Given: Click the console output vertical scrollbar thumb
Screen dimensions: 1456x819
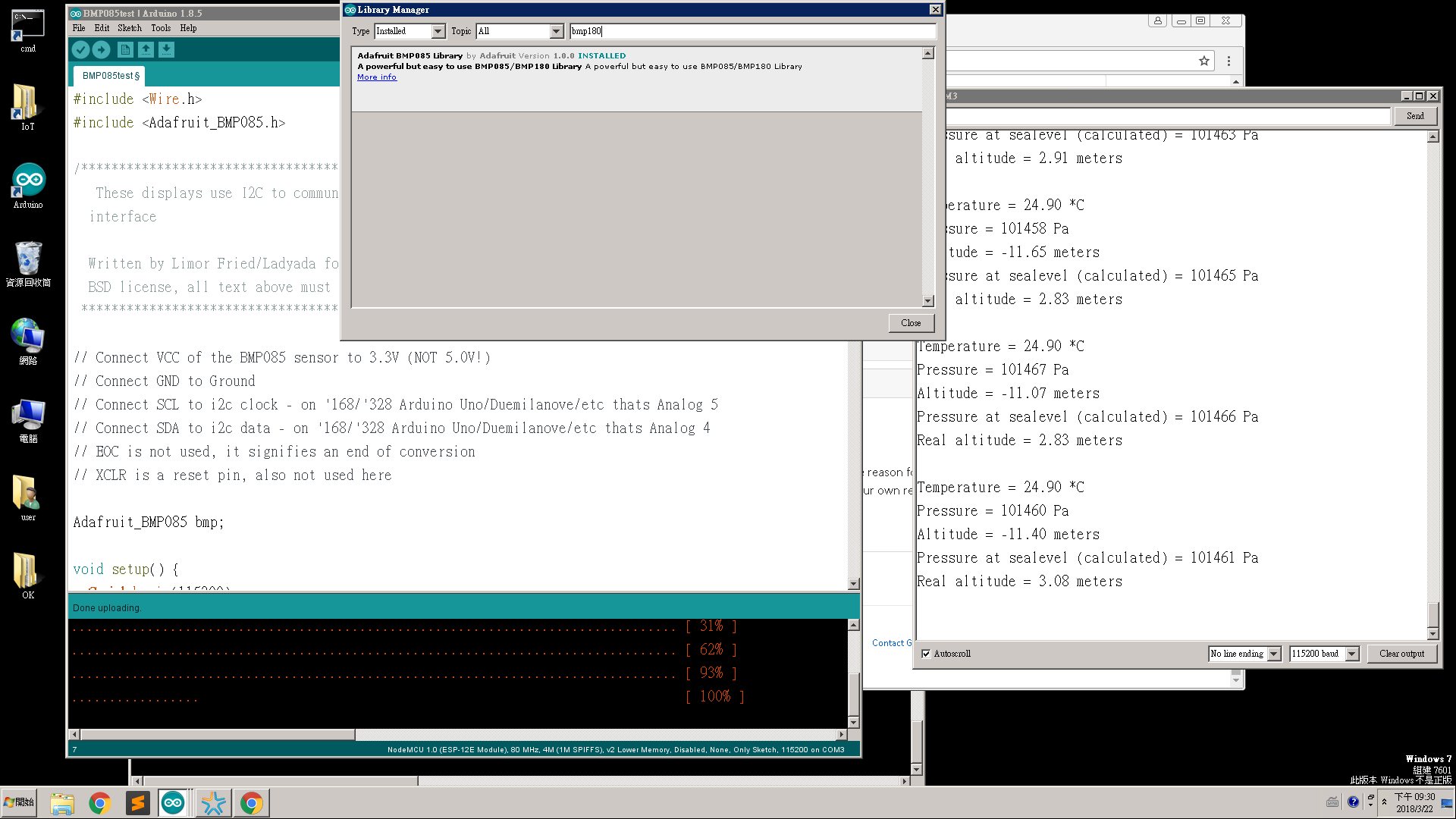Looking at the screenshot, I should pos(853,694).
